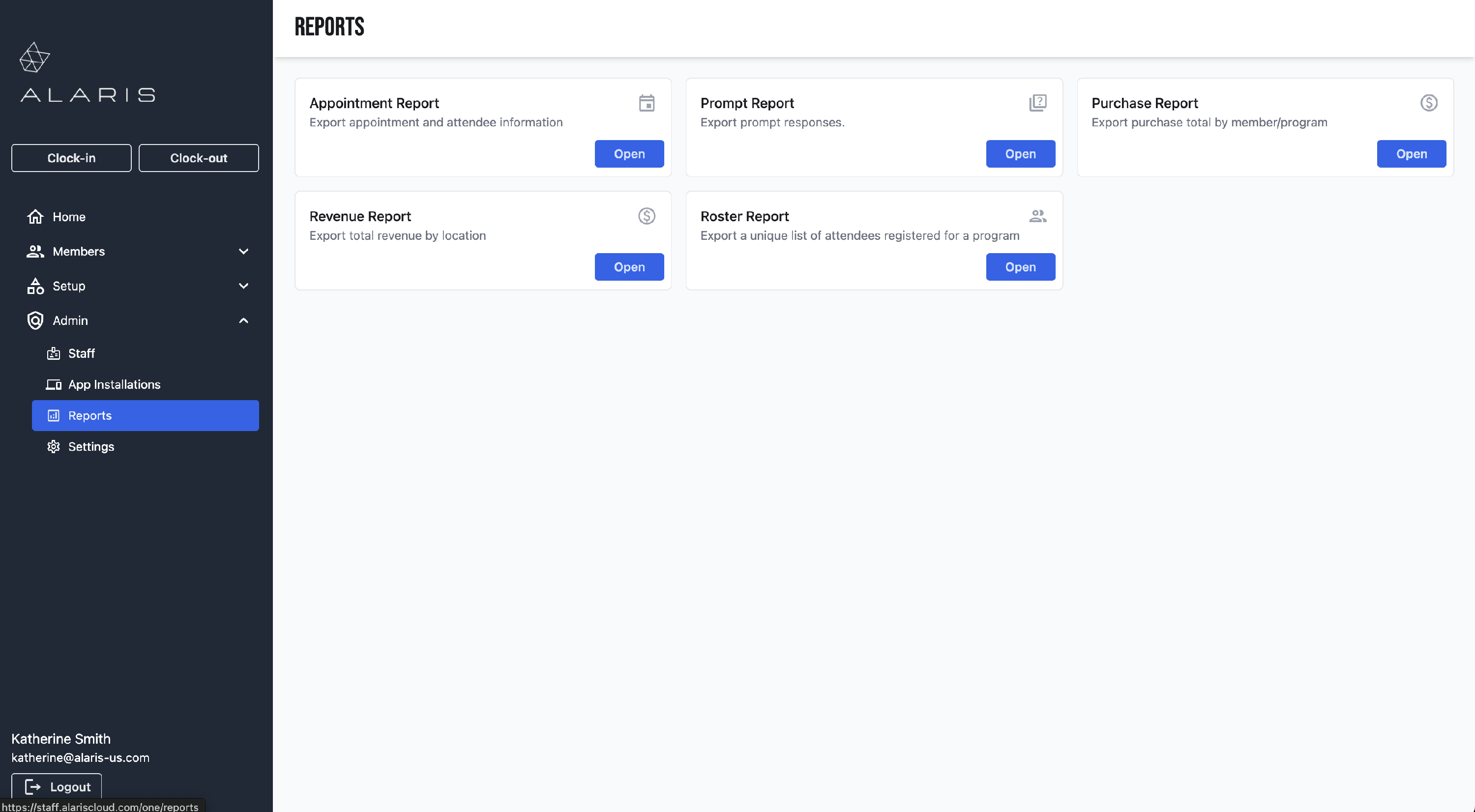Click the dollar icon on Purchase Report
The height and width of the screenshot is (812, 1475).
(1429, 103)
